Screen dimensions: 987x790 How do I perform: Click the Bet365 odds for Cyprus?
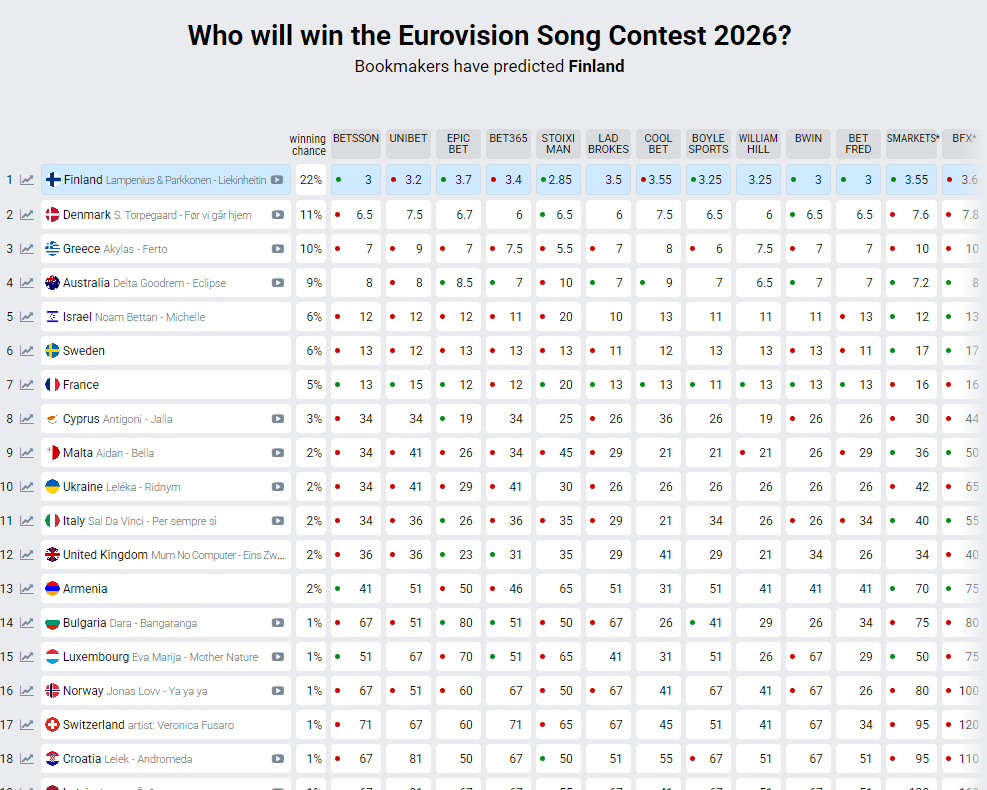point(509,419)
